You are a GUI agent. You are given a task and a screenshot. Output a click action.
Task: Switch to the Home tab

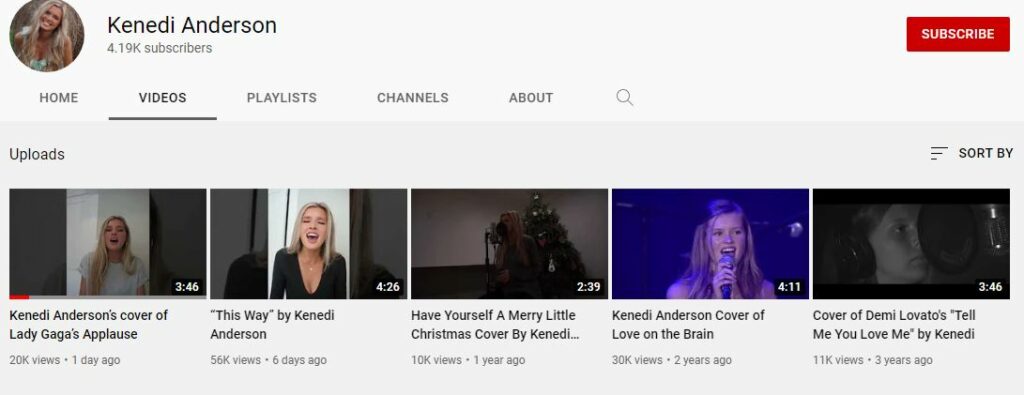coord(59,98)
